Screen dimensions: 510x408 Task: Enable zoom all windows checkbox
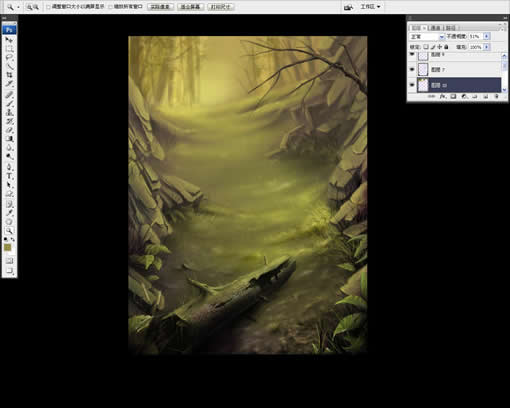(111, 7)
